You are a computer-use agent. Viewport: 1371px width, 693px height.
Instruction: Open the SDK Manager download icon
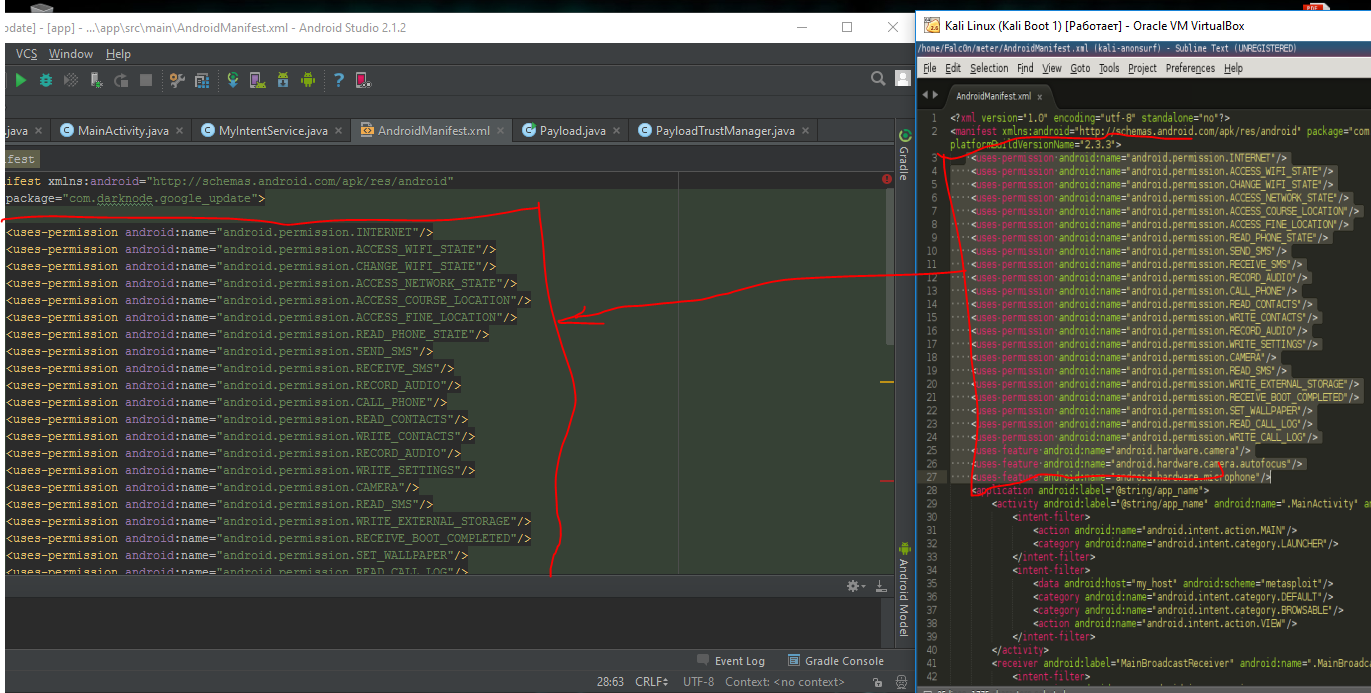[283, 80]
